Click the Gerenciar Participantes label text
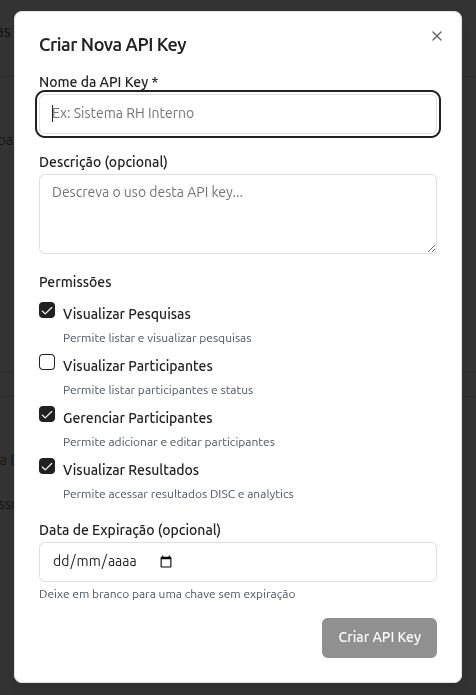The image size is (476, 695). [138, 418]
